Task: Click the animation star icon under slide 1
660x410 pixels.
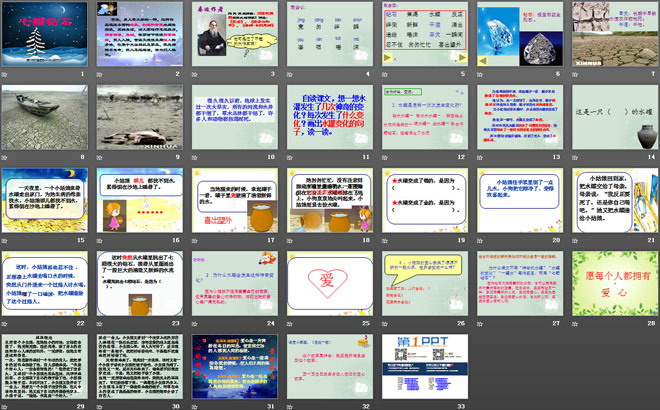Action: tap(5, 74)
